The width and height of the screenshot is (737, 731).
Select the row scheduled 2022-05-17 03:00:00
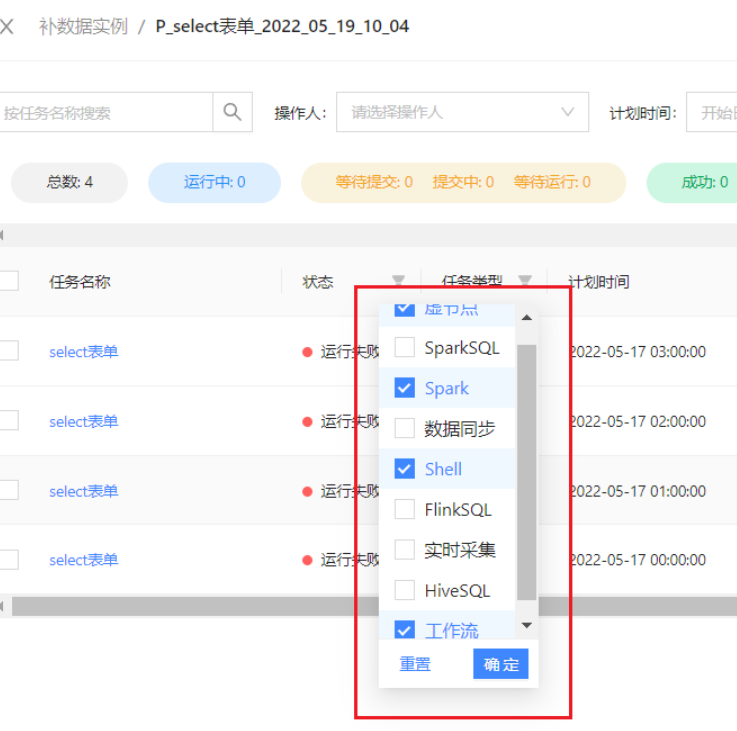pos(8,351)
